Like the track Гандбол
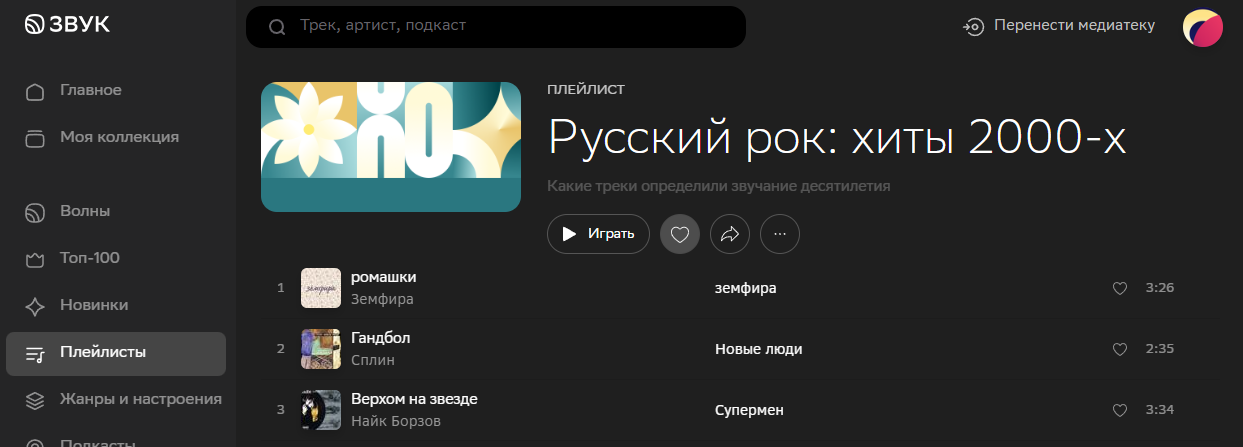This screenshot has height=447, width=1243. point(1120,349)
